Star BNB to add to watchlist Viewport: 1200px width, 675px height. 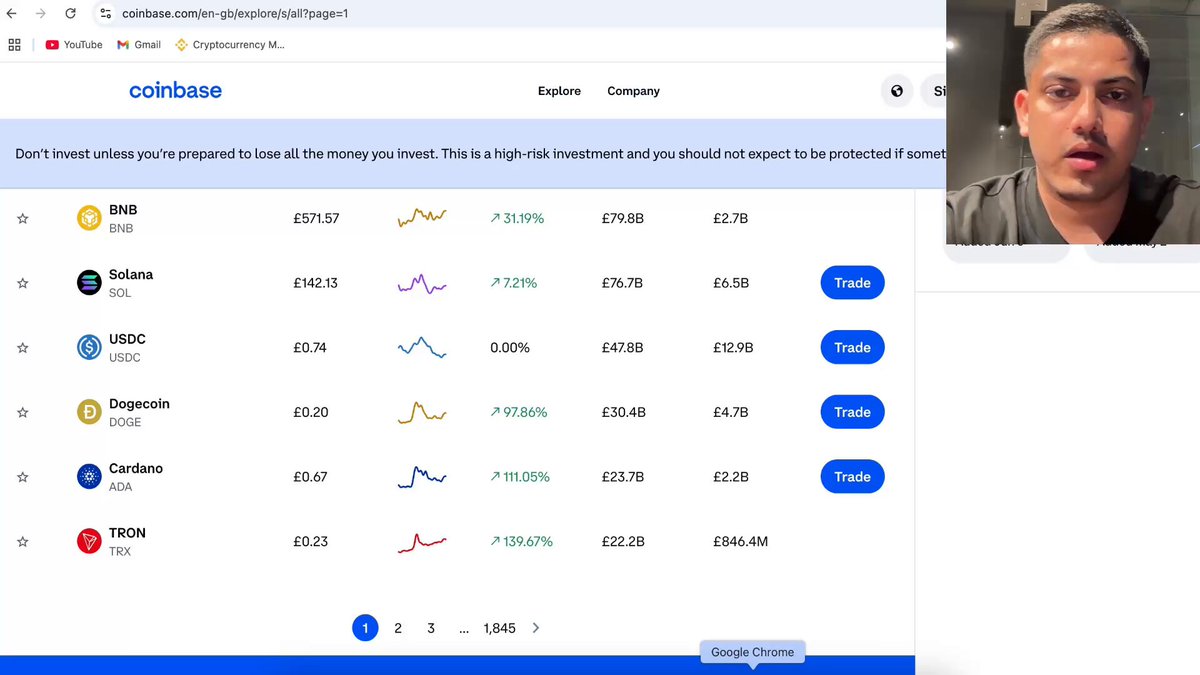pyautogui.click(x=23, y=218)
